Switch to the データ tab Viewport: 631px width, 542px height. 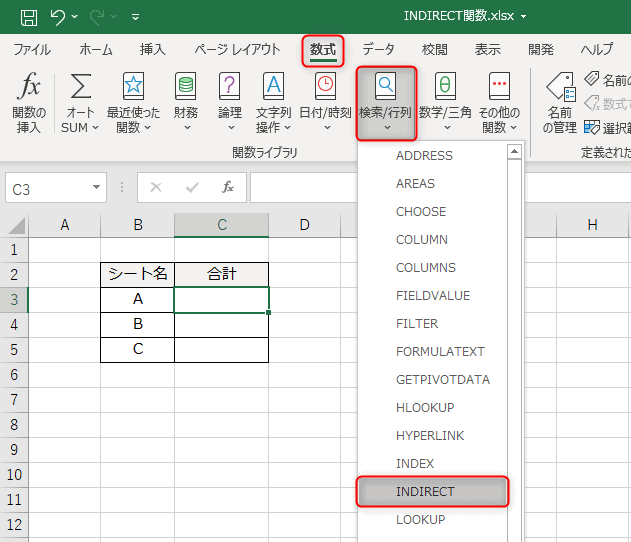click(x=378, y=49)
